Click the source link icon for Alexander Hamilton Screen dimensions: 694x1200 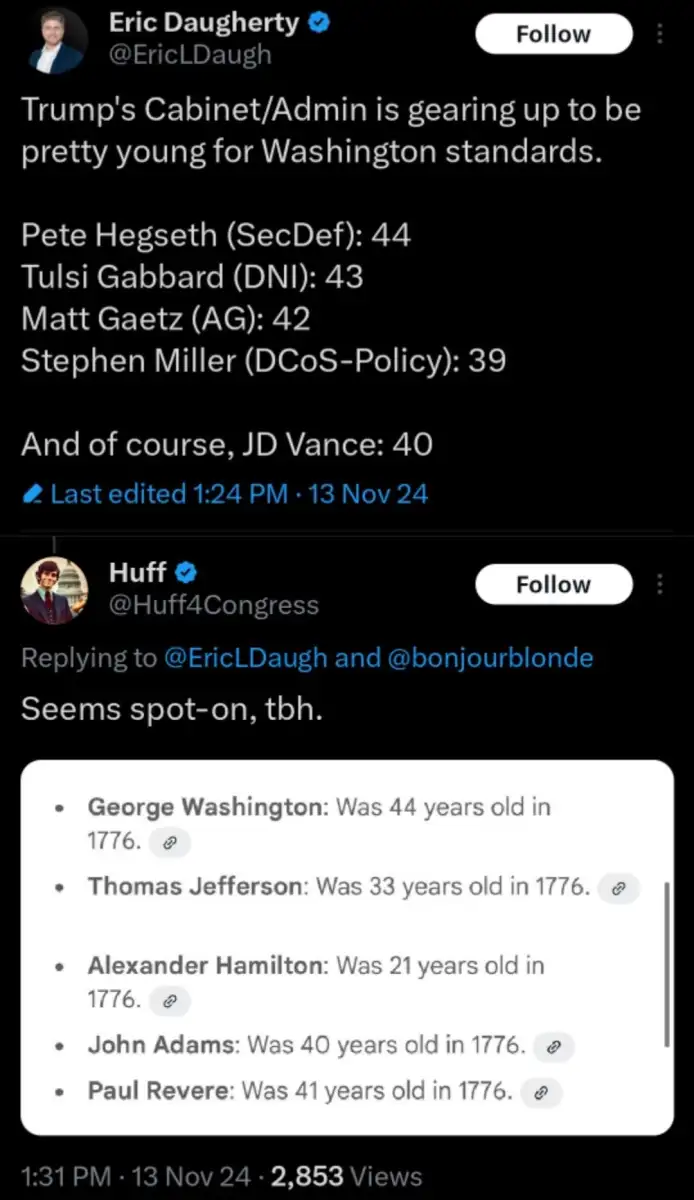tap(169, 1000)
